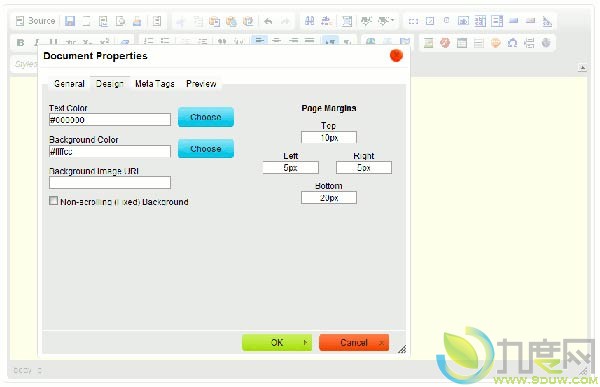This screenshot has height=387, width=600.
Task: Open the Styles combo box
Action: [x=25, y=64]
